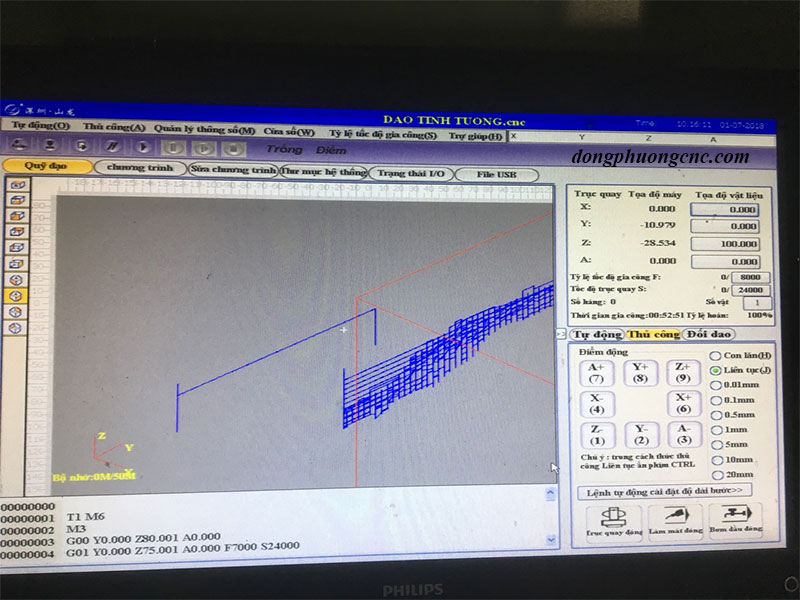Open Tỷ lệ tốc độ gia công(S) menu
Viewport: 800px width, 600px height.
383,134
